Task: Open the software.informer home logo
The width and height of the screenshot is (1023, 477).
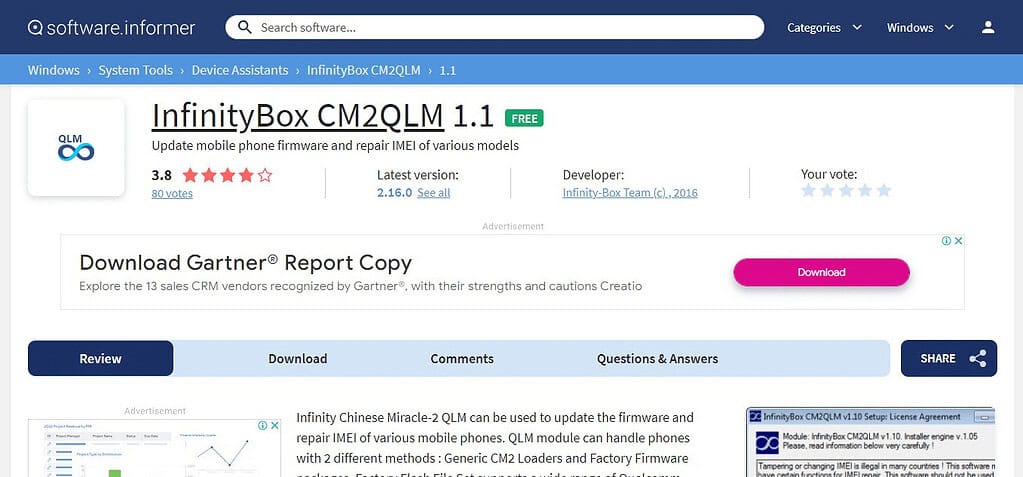Action: [x=112, y=27]
